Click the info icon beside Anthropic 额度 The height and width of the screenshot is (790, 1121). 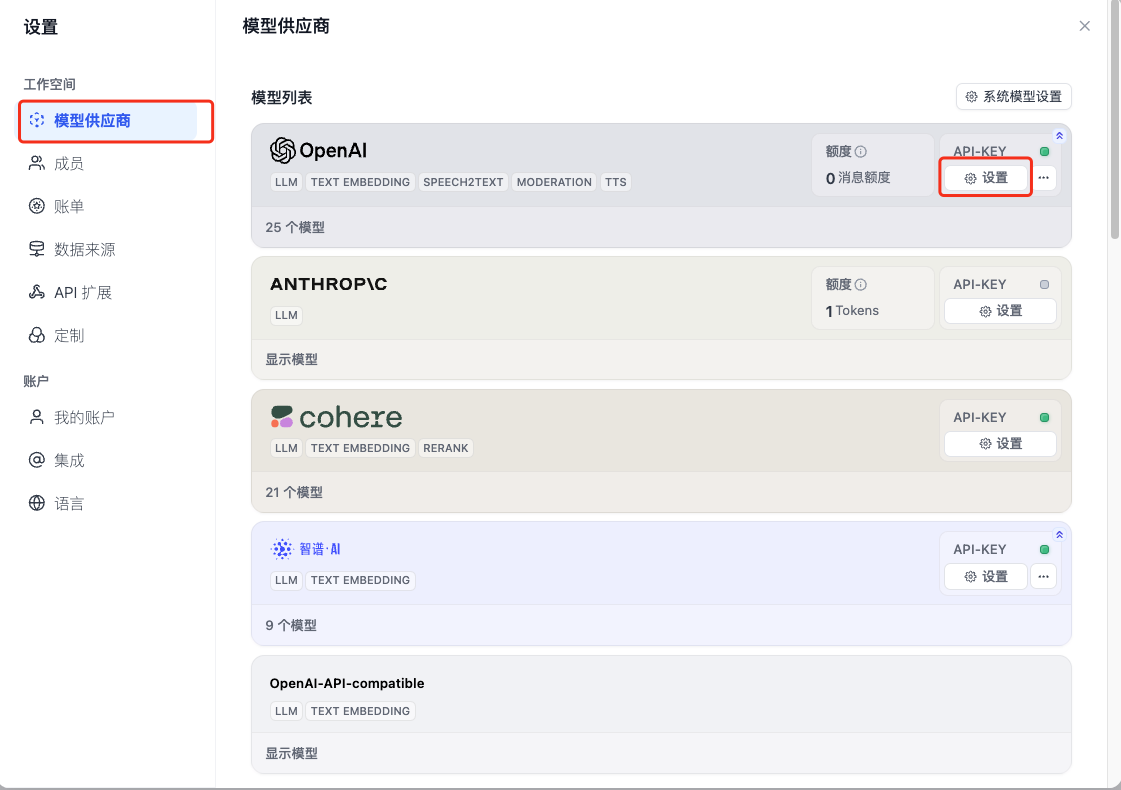[861, 285]
